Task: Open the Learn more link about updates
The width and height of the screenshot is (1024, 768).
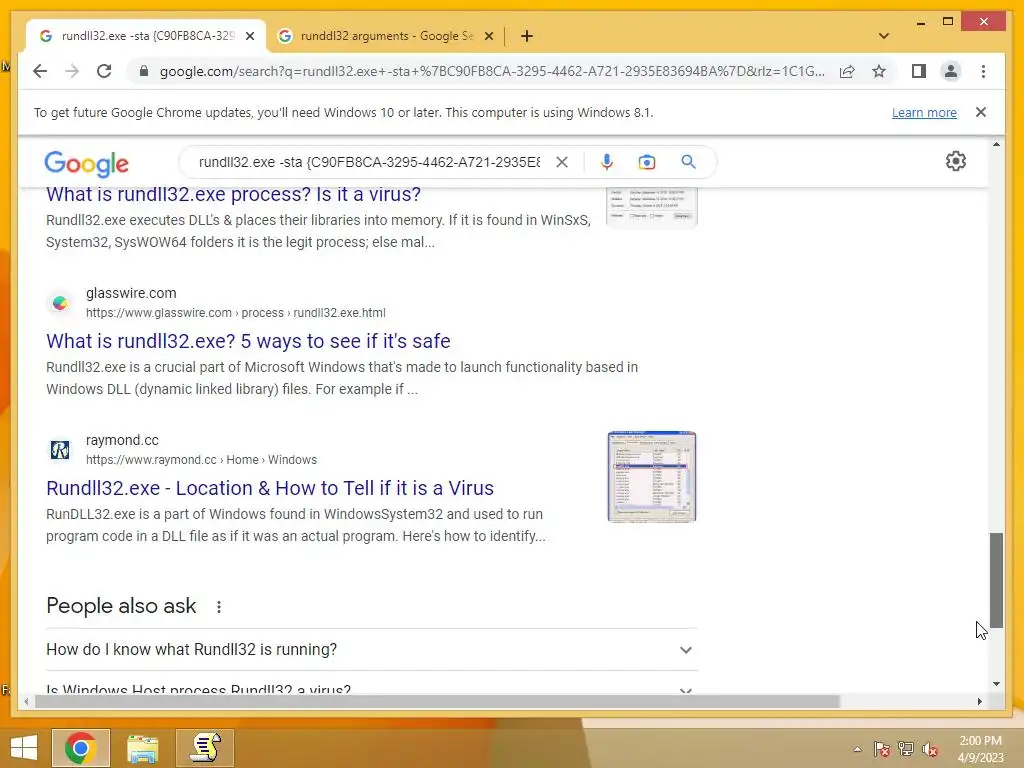Action: [x=924, y=112]
